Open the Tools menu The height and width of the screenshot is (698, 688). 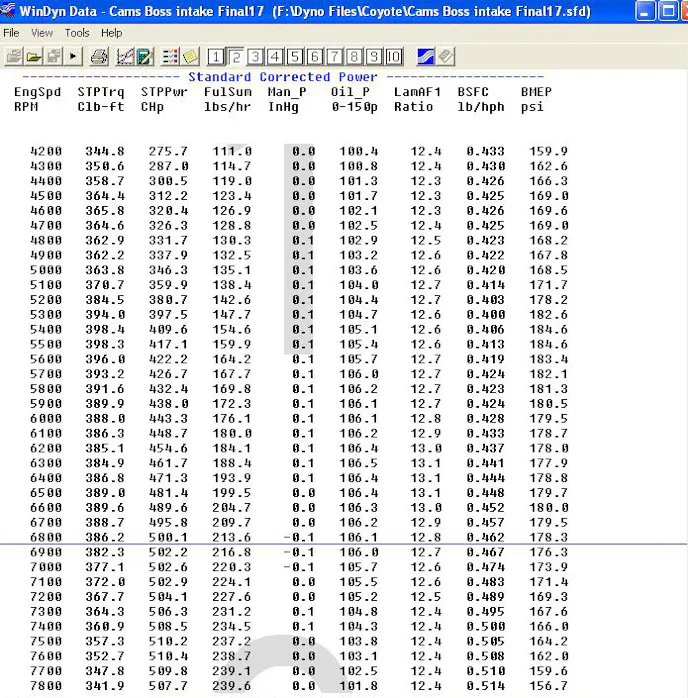(77, 33)
